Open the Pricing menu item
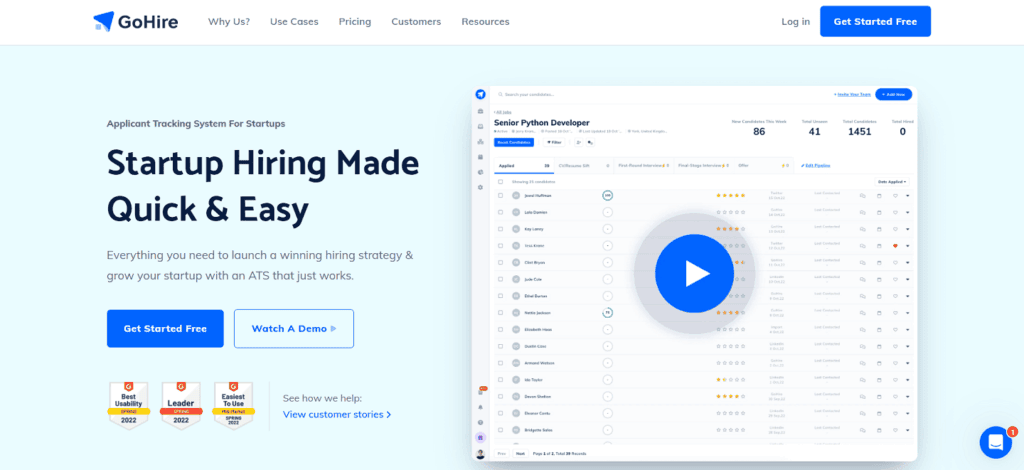This screenshot has width=1024, height=470. coord(354,21)
